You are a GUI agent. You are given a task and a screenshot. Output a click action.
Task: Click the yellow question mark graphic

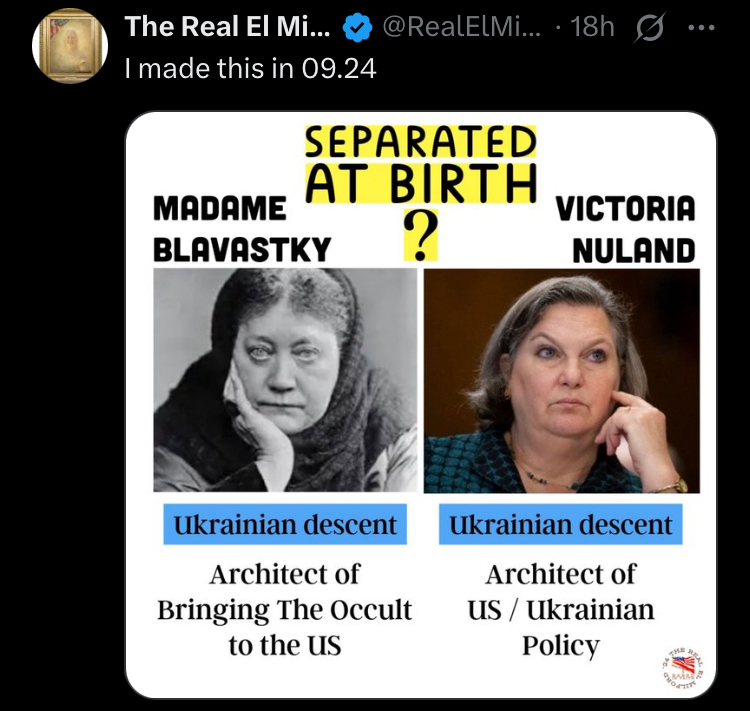coord(420,234)
